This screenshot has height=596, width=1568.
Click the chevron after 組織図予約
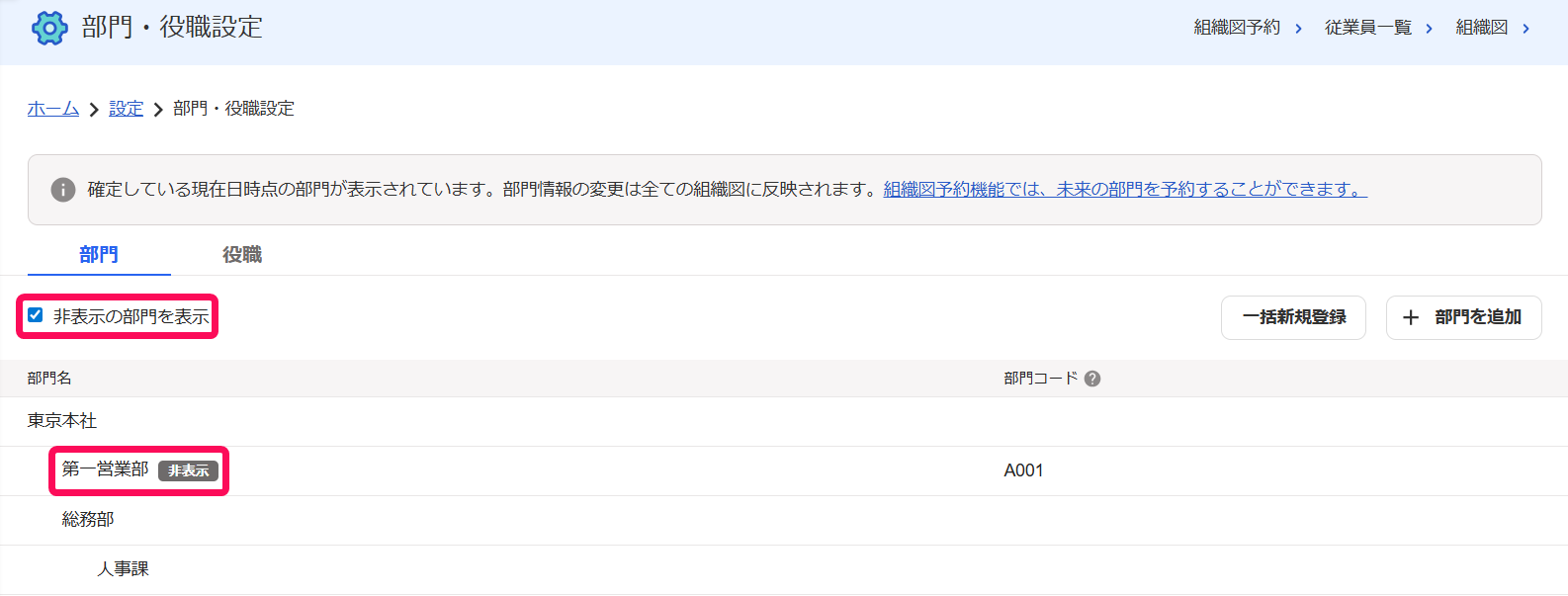1298,29
